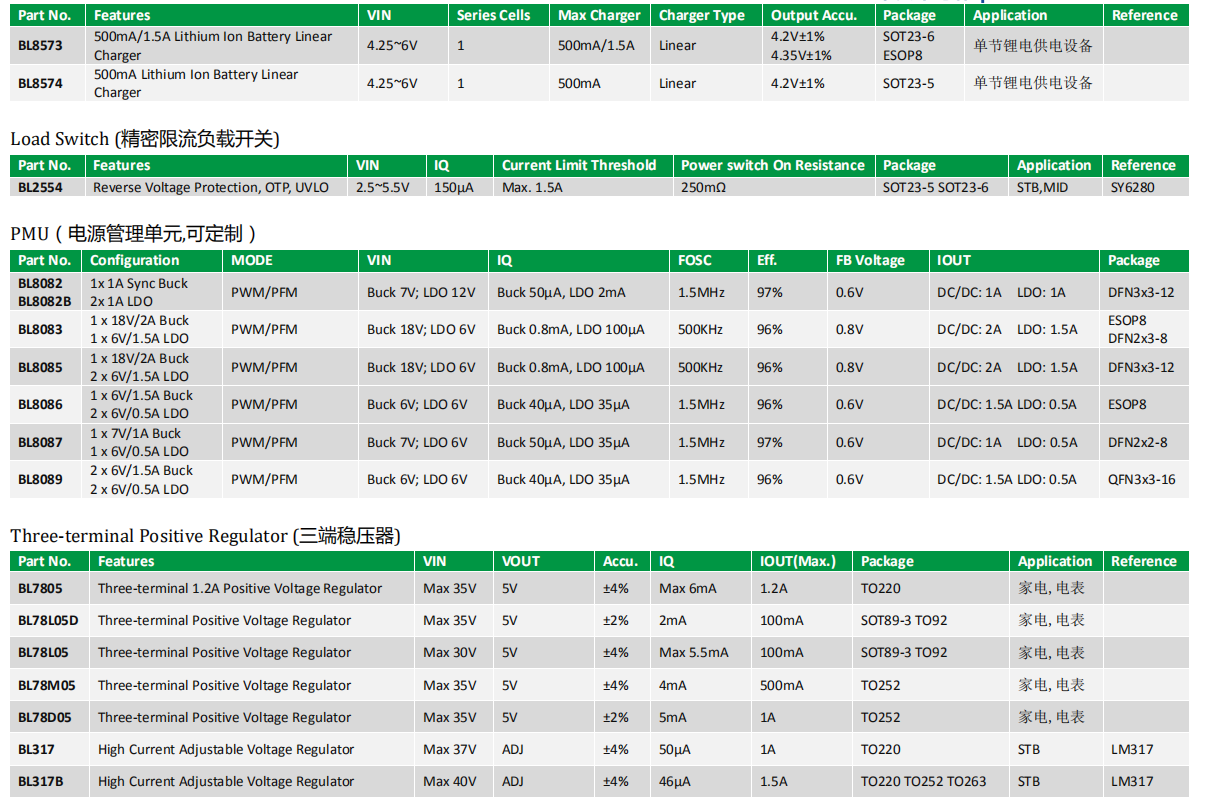
Task: Click the 'MODE' column header
Action: pos(252,260)
